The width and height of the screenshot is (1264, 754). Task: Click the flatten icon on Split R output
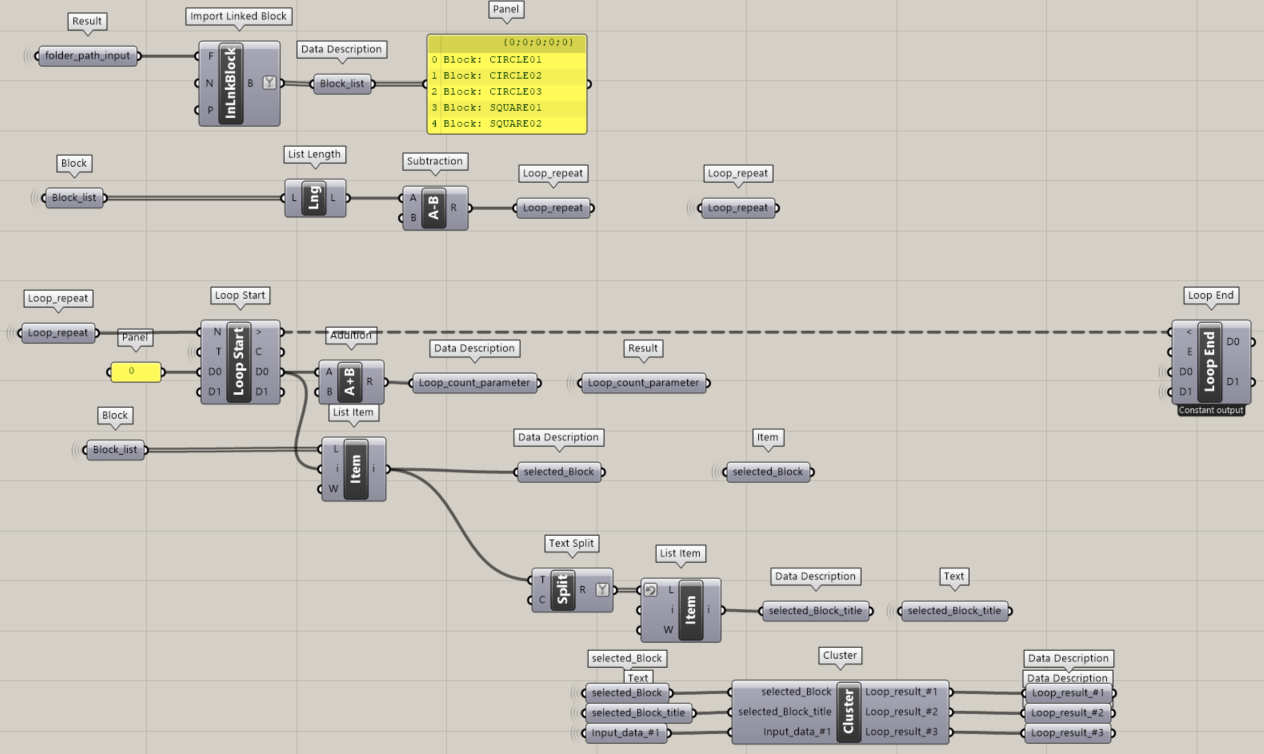coord(602,590)
